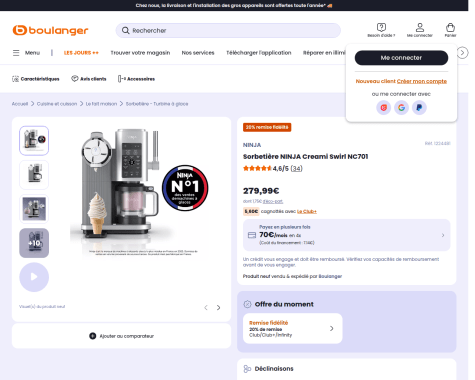Open Télécharger l'application
This screenshot has width=475, height=380.
[x=259, y=53]
